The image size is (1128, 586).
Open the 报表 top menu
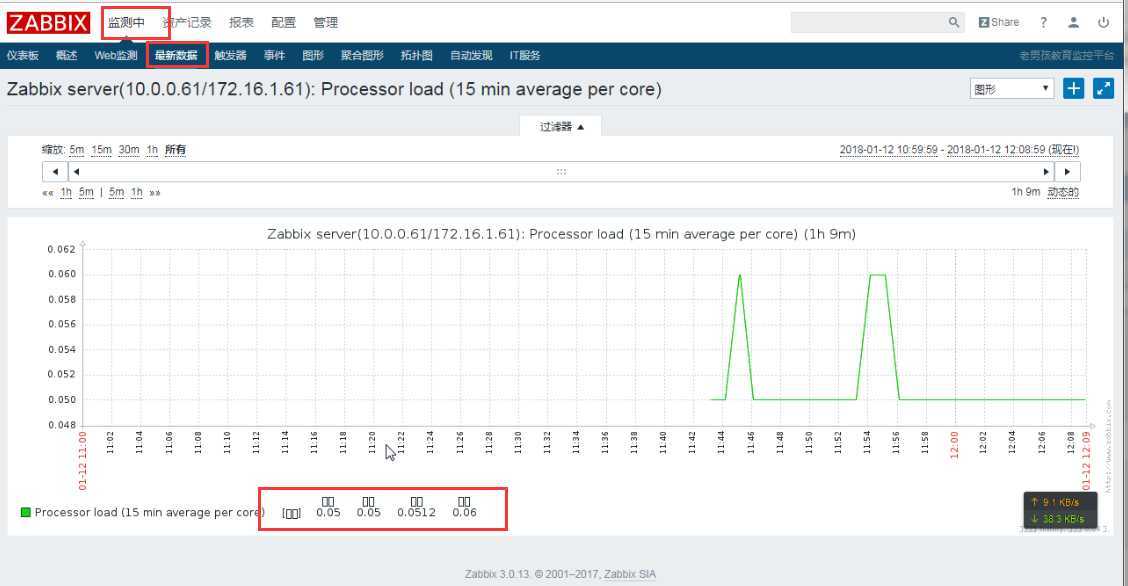point(242,22)
